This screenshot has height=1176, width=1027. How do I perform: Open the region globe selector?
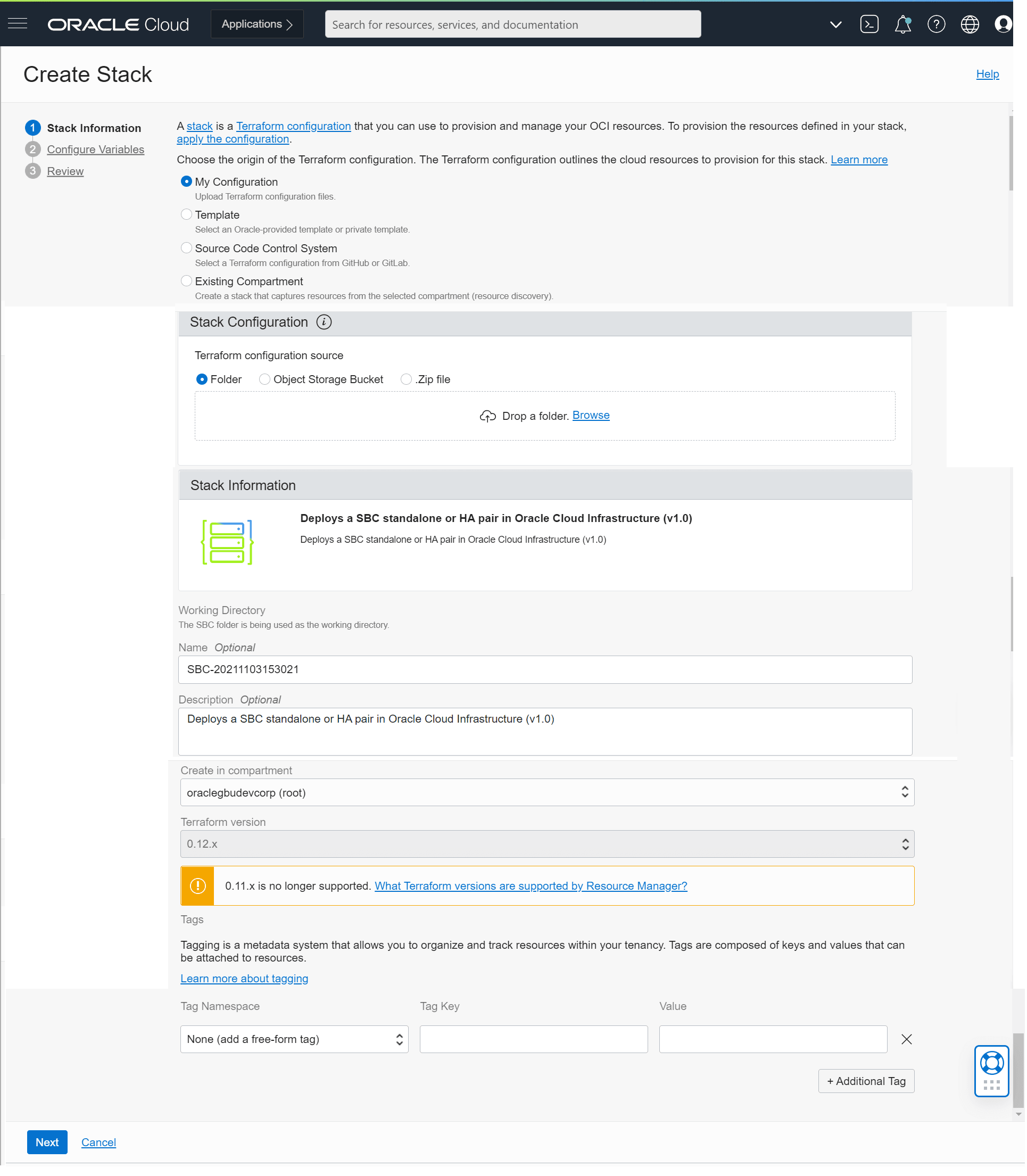[x=969, y=24]
